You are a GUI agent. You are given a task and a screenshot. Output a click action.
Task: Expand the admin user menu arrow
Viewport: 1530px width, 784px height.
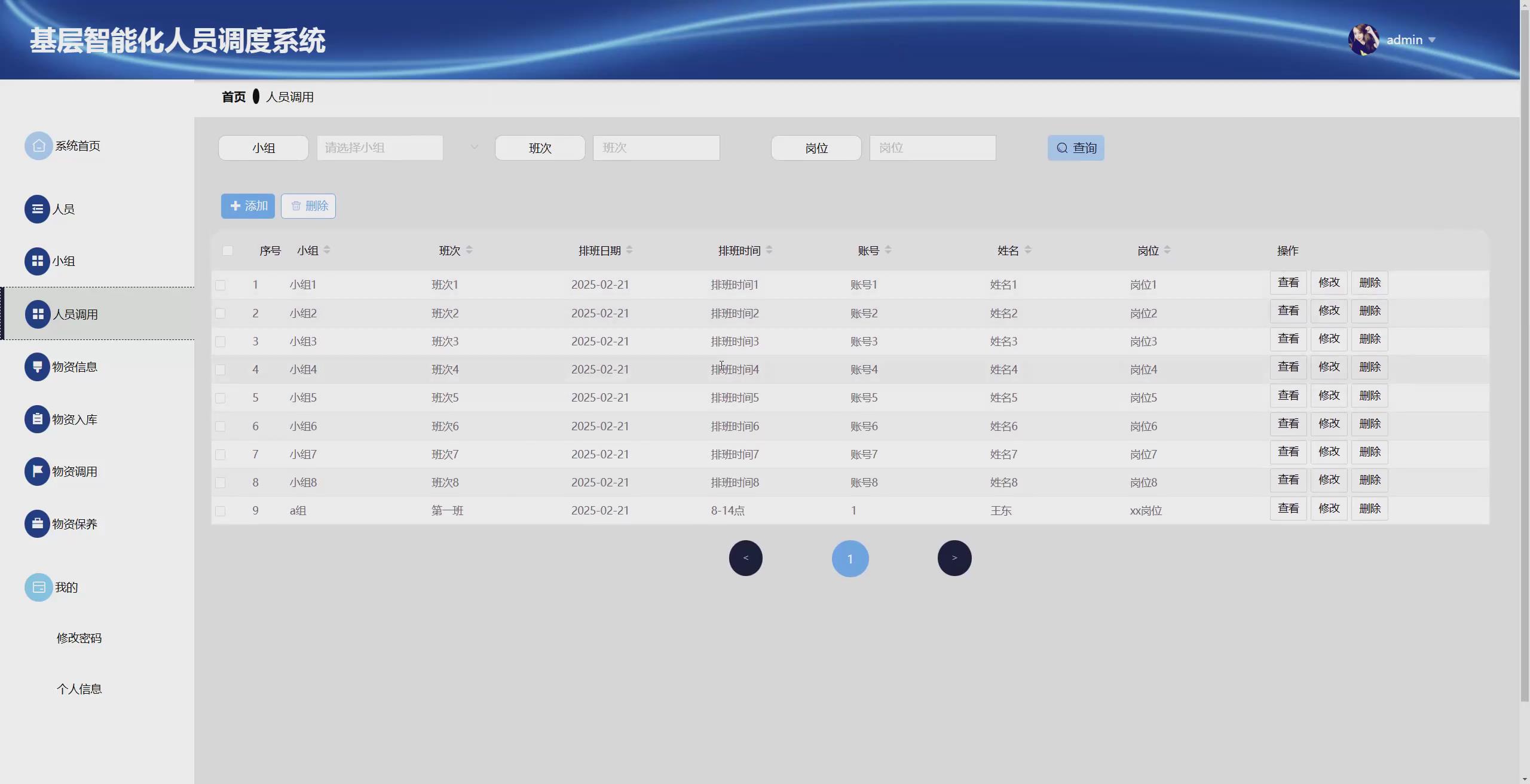click(x=1432, y=40)
